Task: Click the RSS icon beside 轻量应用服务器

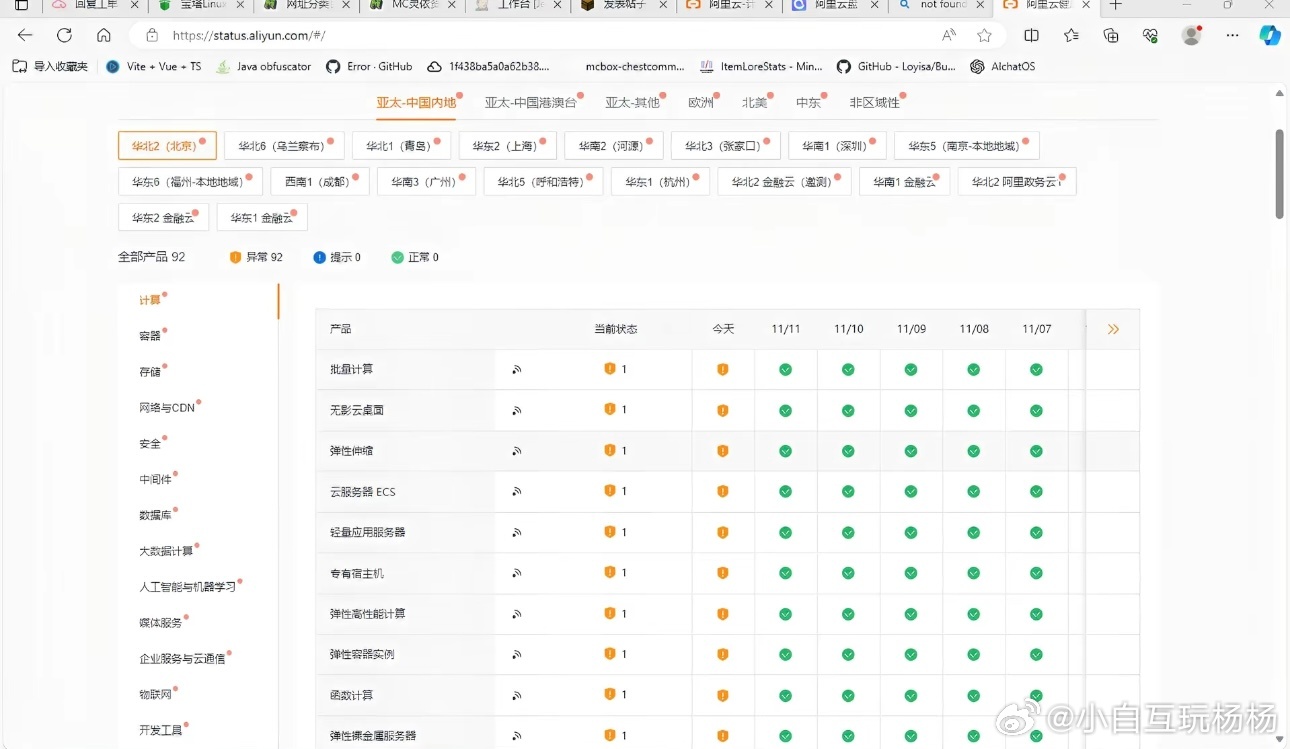Action: pos(517,533)
